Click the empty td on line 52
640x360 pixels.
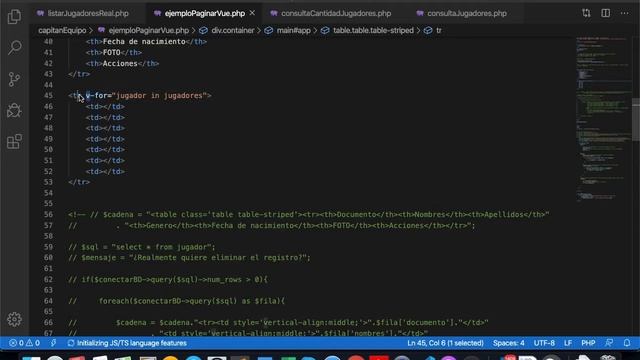point(105,171)
